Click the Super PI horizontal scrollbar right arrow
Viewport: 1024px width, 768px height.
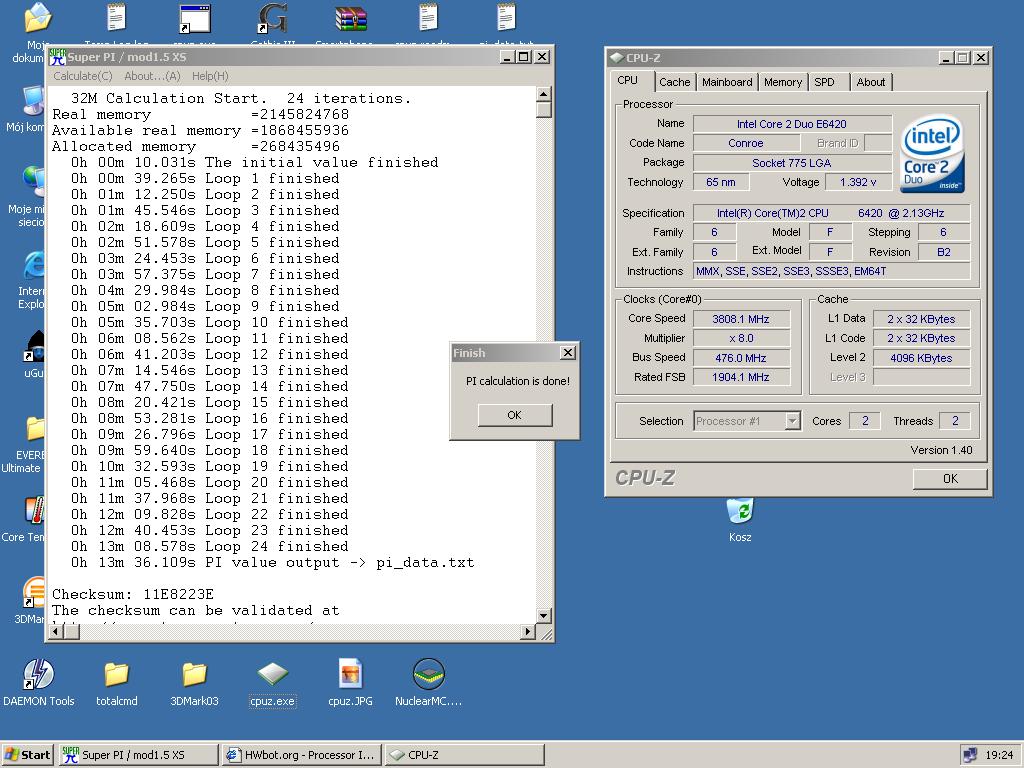[528, 632]
